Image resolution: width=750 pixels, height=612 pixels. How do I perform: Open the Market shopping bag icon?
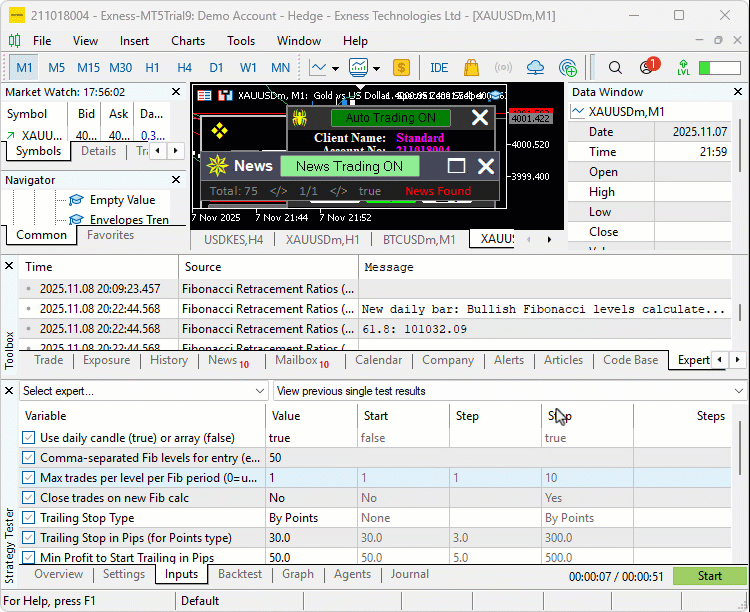click(471, 68)
